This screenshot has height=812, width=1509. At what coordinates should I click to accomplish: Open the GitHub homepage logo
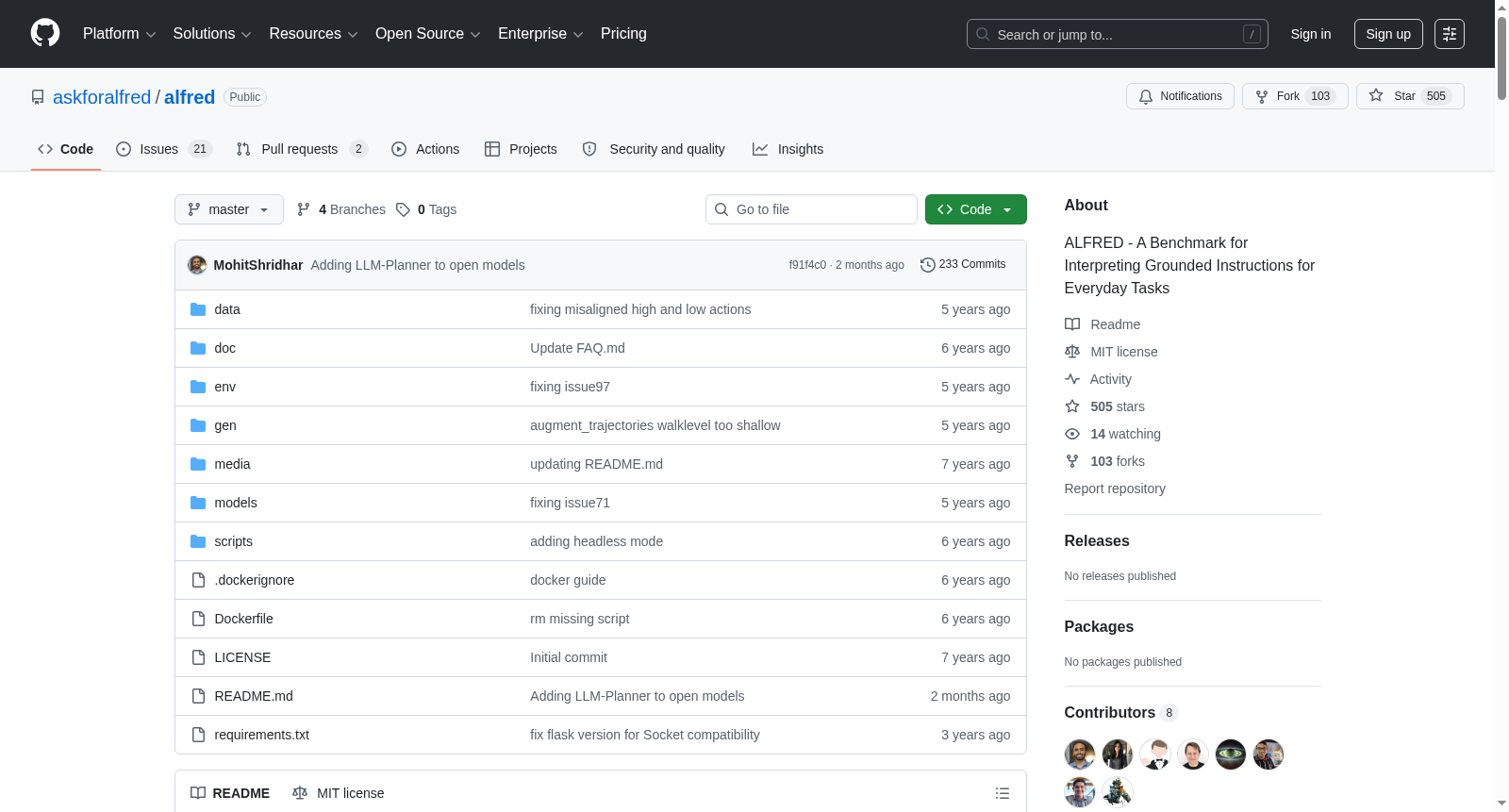click(x=45, y=34)
